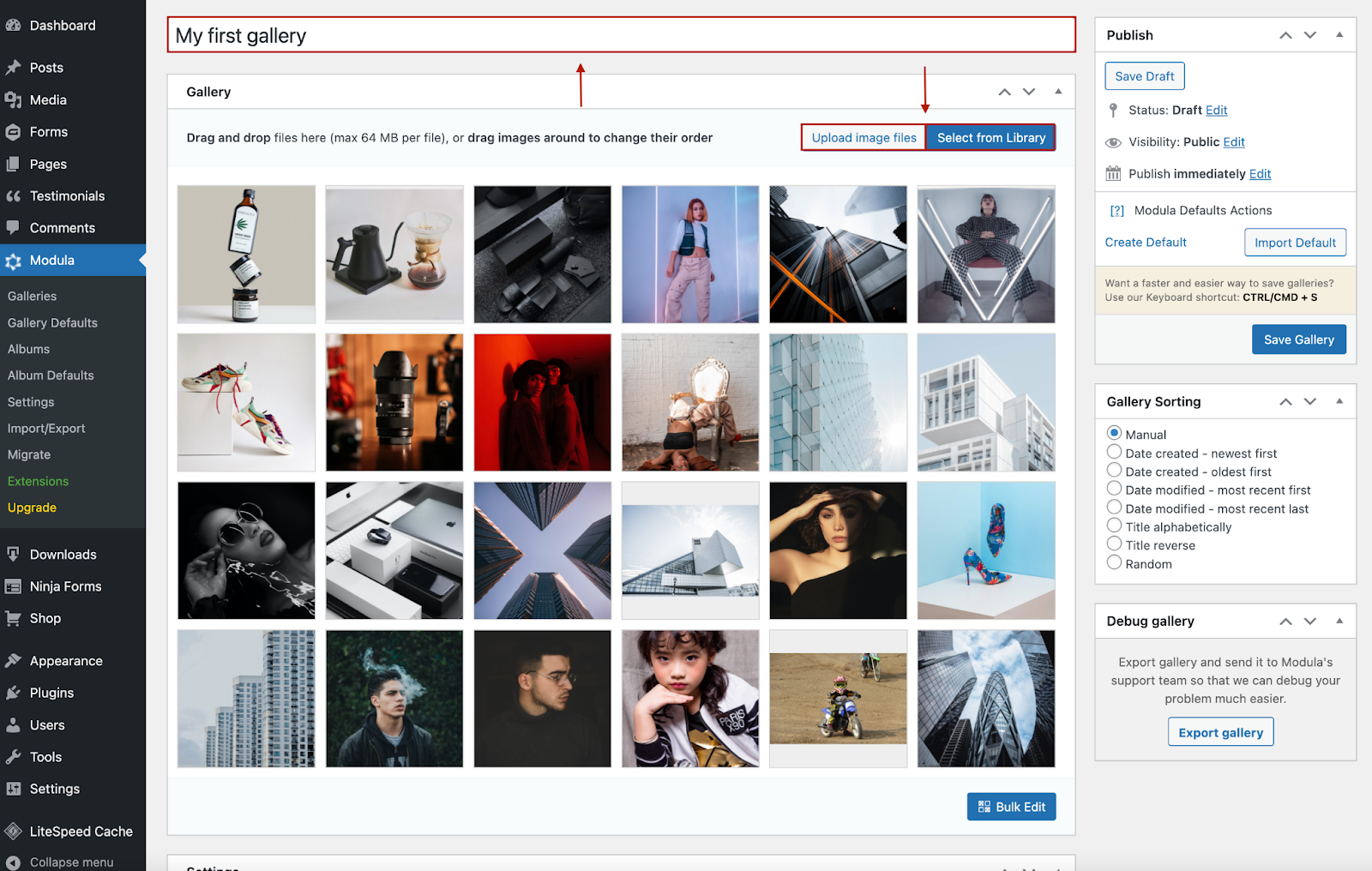Select Title alphabetically sorting
Screen dimensions: 1372x871
(x=1114, y=526)
